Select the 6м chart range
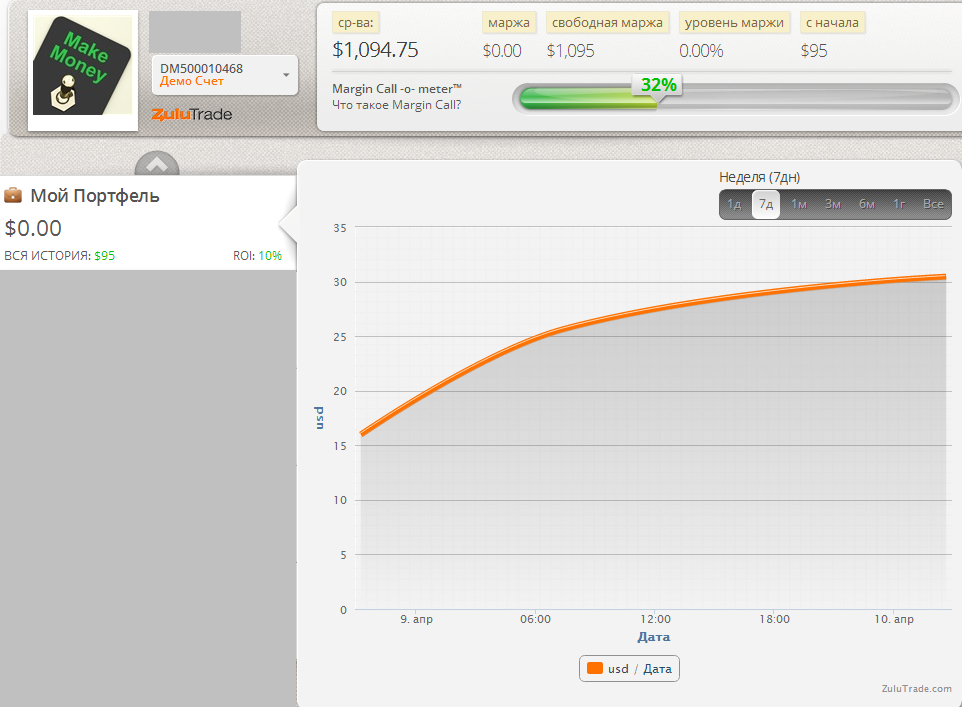The image size is (962, 707). pyautogui.click(x=866, y=204)
